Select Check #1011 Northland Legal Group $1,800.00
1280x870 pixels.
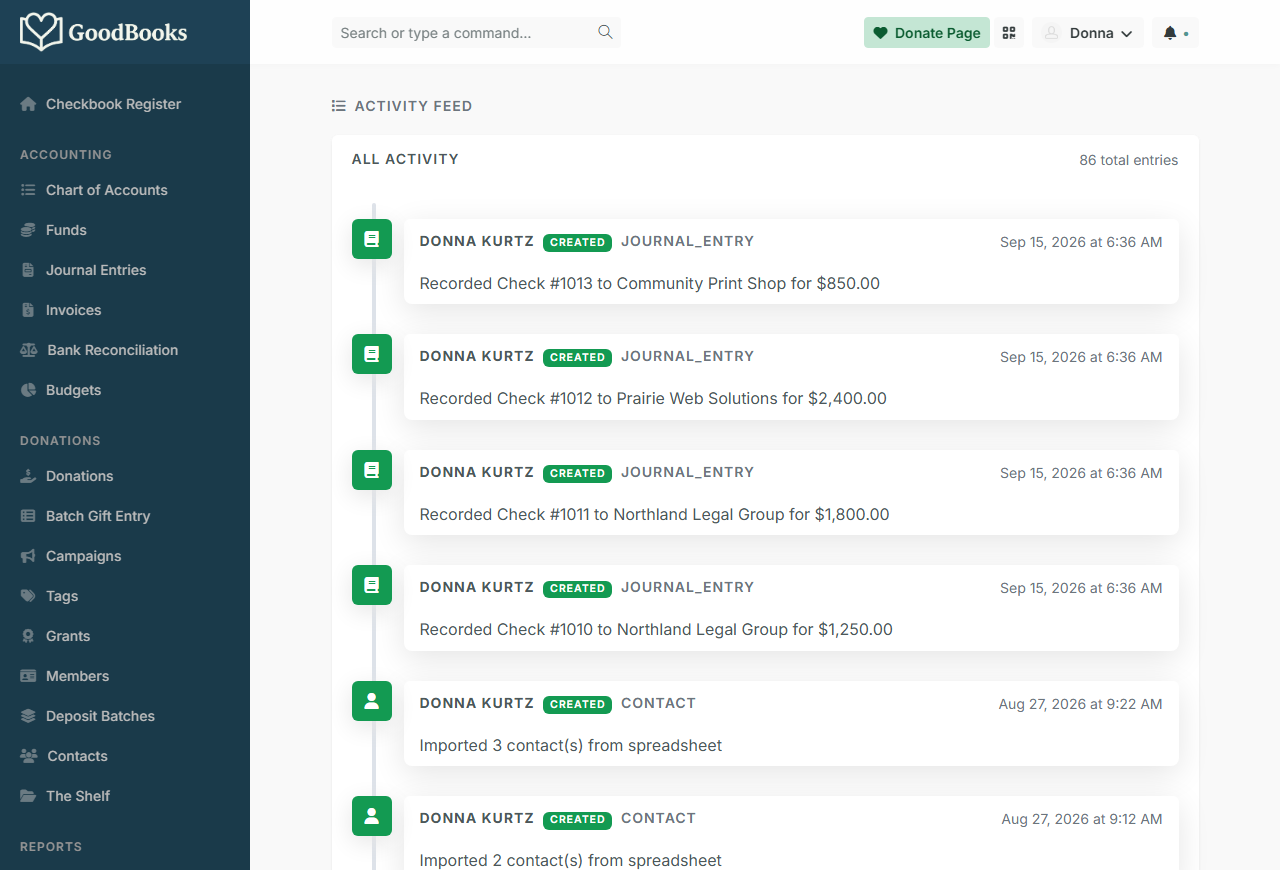[791, 492]
